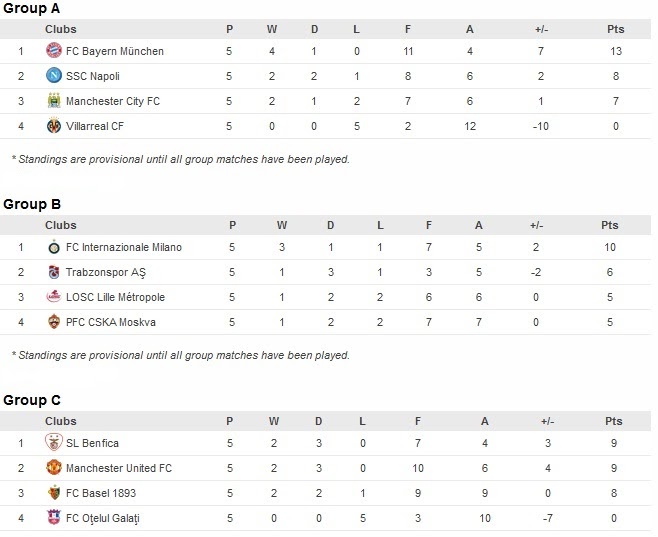The height and width of the screenshot is (537, 658).
Task: Click the Manchester City FC crest icon
Action: tap(54, 101)
